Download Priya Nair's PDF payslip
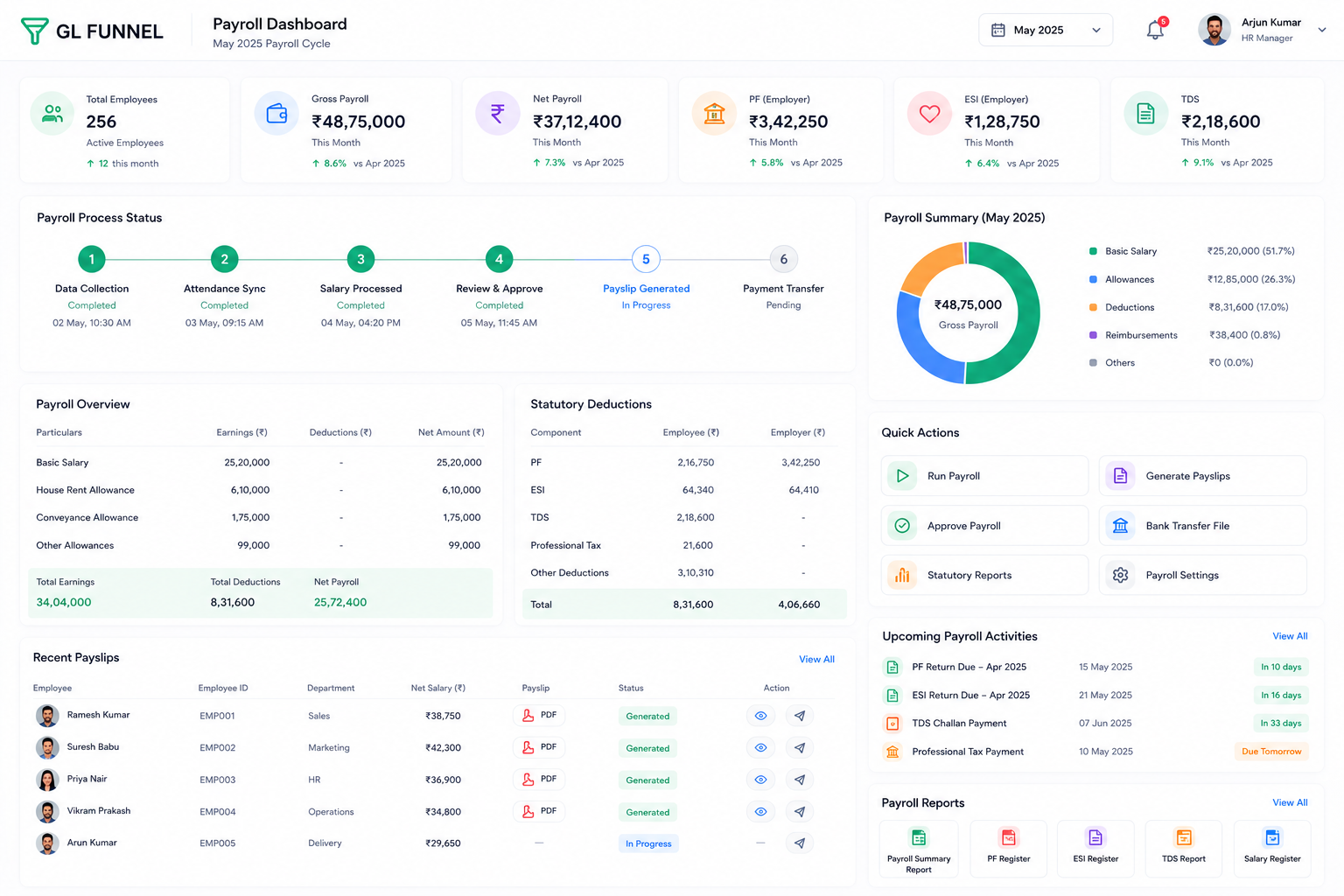Image resolution: width=1344 pixels, height=896 pixels. [x=539, y=780]
